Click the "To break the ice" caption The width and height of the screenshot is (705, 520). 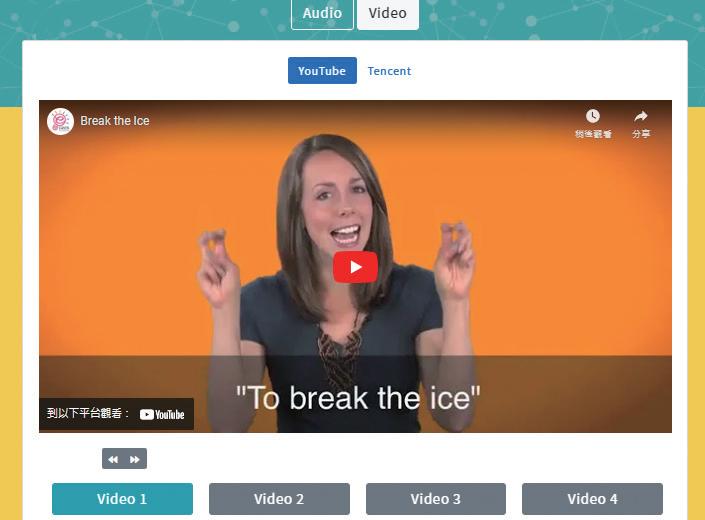(x=358, y=398)
